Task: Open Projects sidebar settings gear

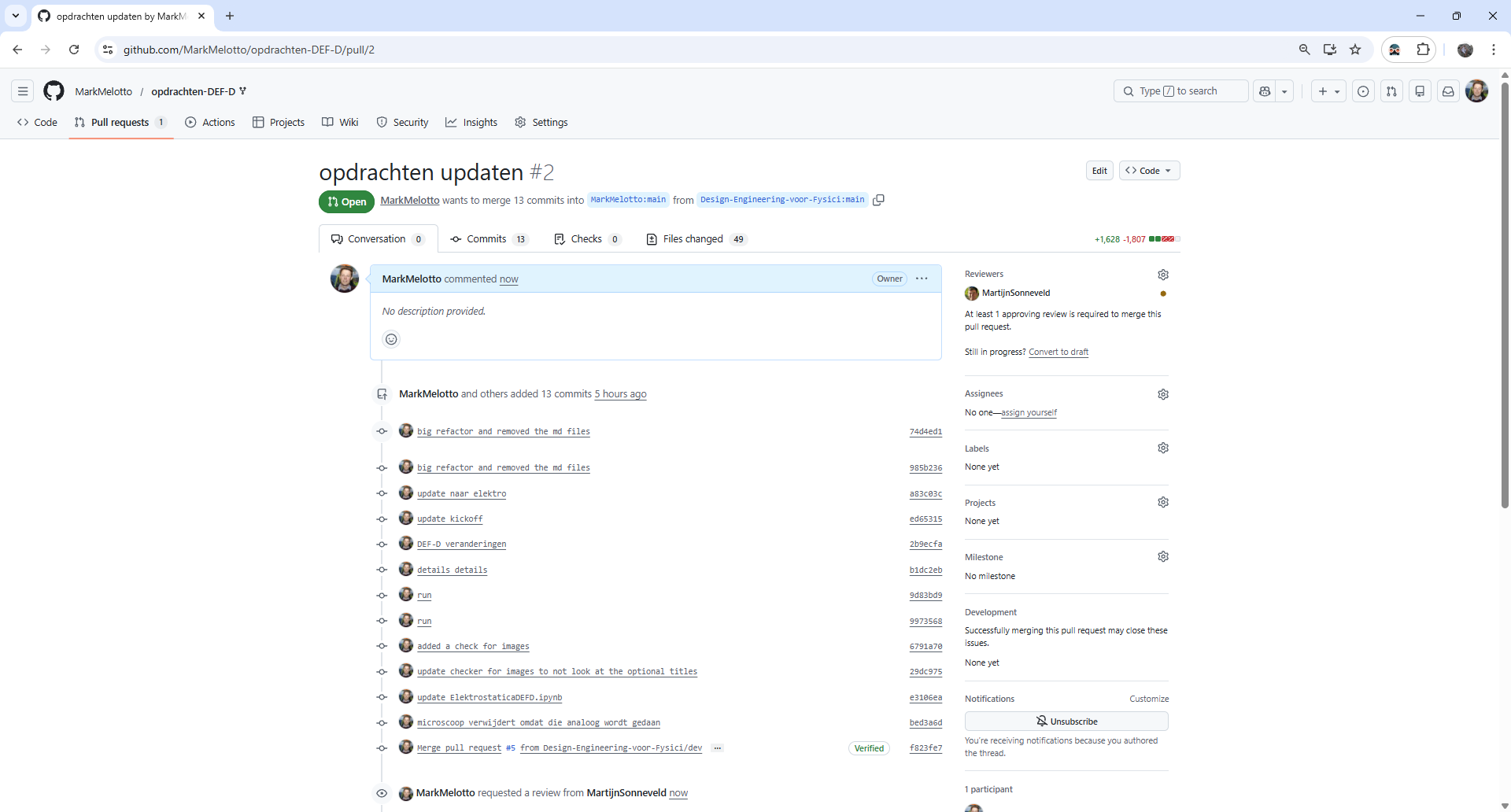Action: pyautogui.click(x=1163, y=502)
